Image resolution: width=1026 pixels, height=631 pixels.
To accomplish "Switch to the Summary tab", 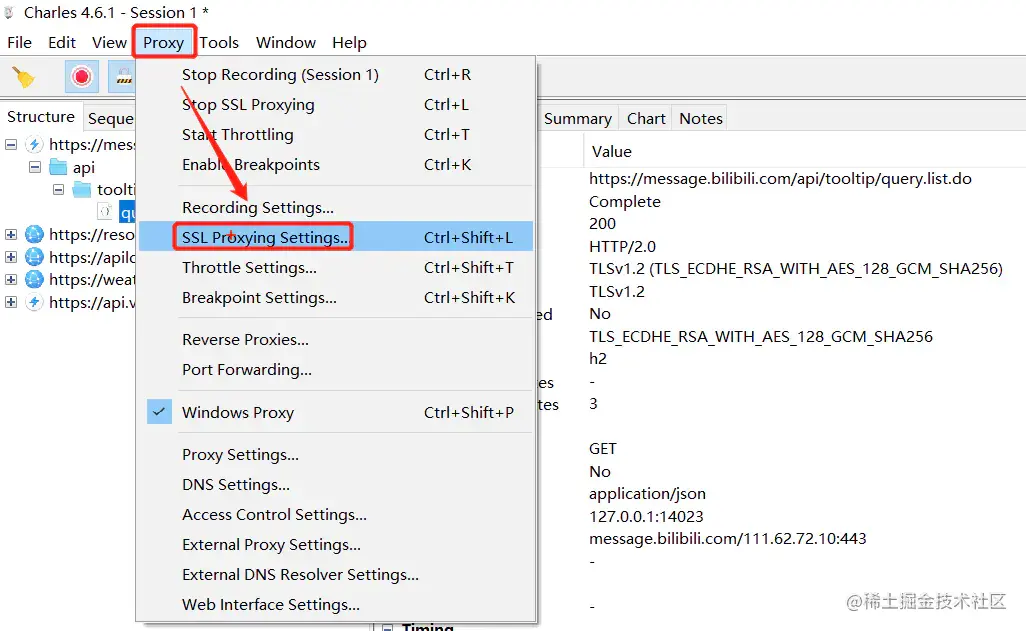I will (578, 118).
